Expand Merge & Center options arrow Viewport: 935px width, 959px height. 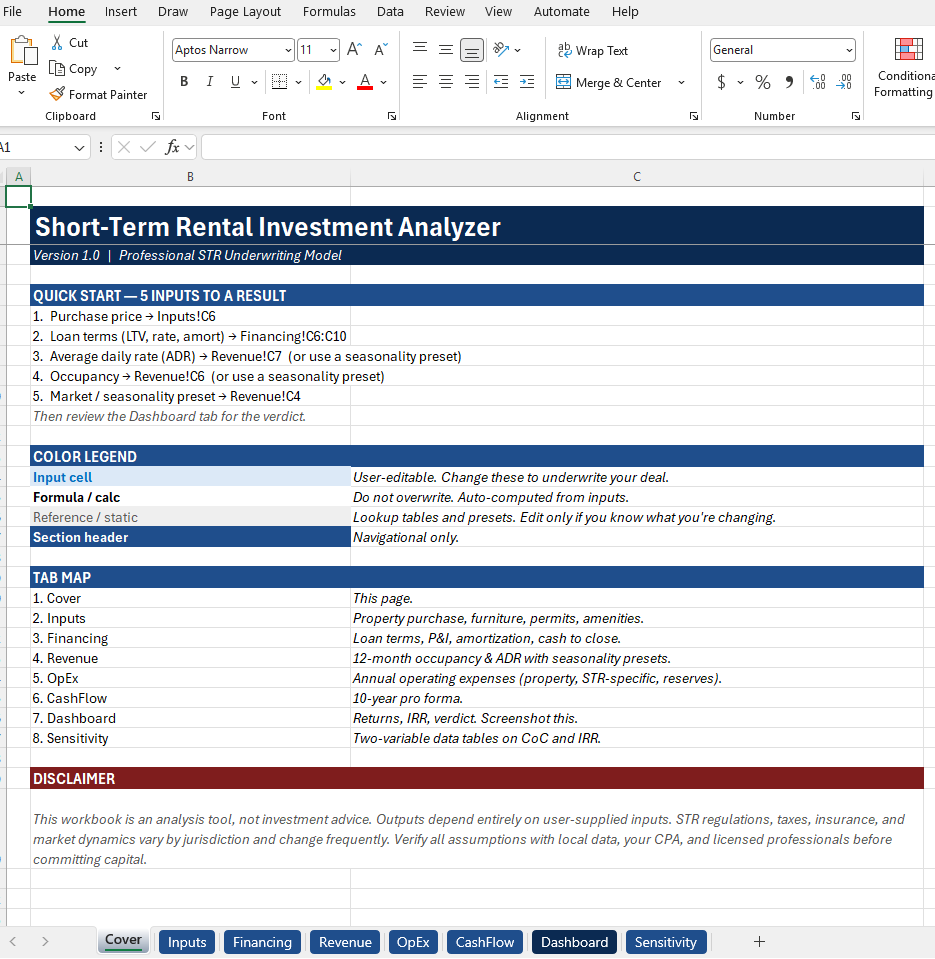[681, 82]
